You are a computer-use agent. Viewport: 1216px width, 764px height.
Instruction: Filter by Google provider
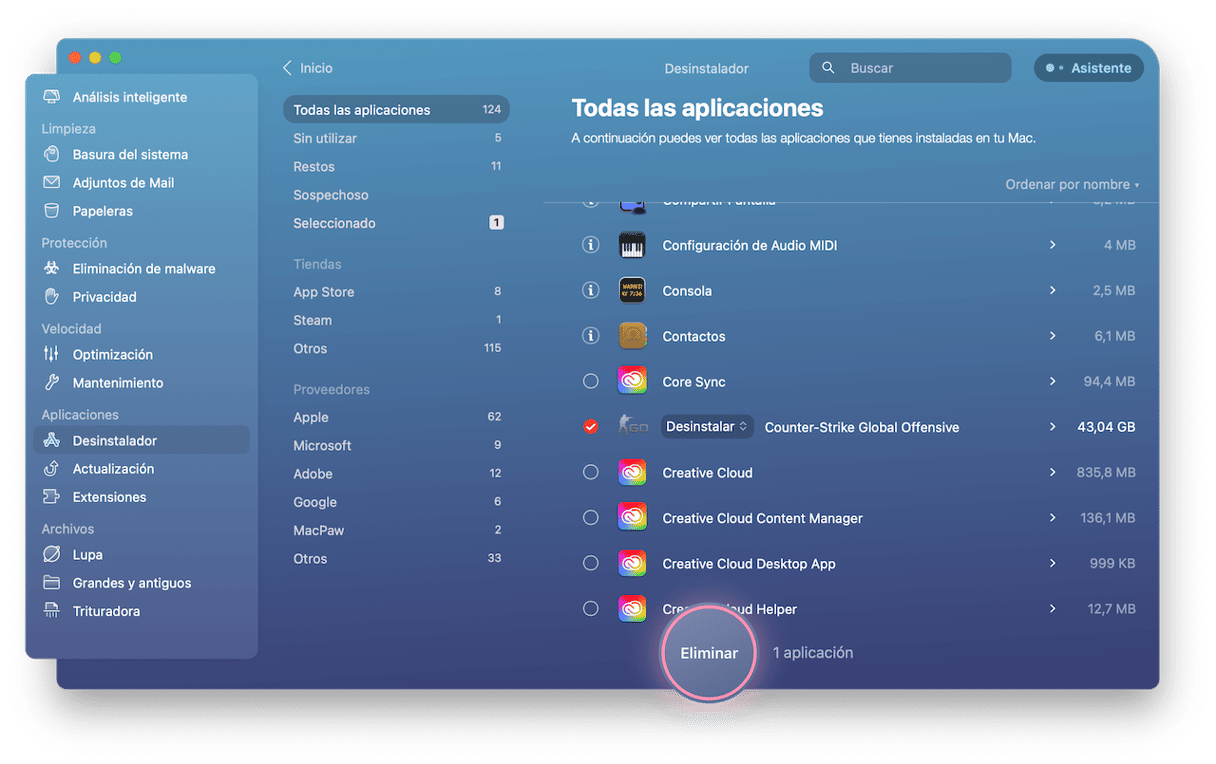click(397, 502)
